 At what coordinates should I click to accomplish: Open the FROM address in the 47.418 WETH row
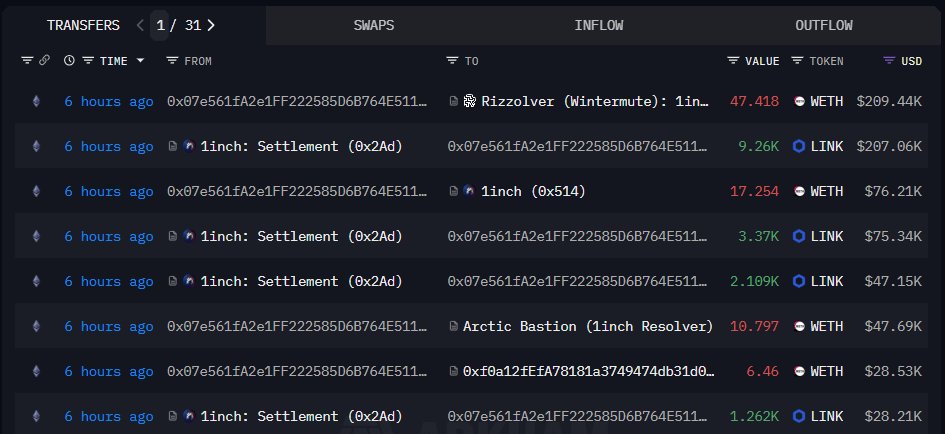coord(297,101)
